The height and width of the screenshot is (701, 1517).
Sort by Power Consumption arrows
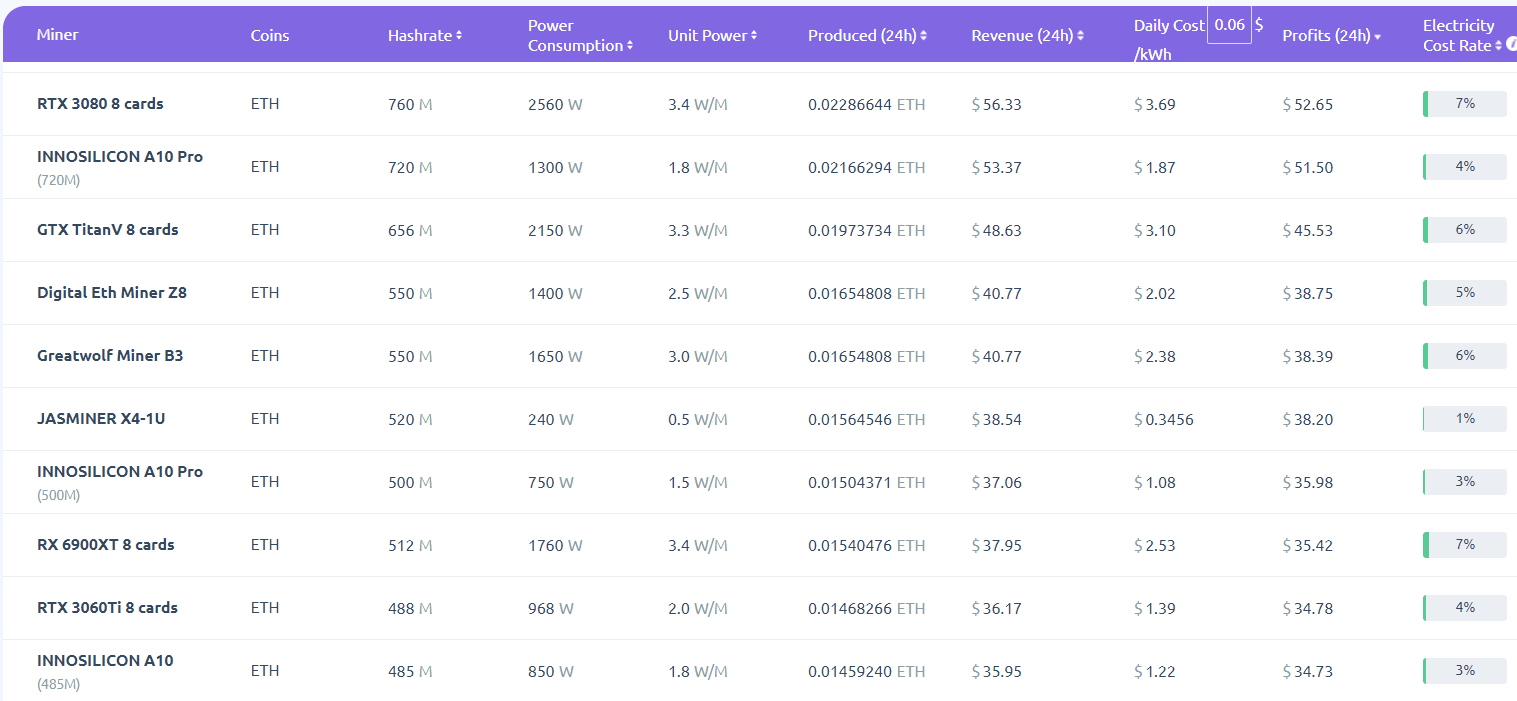click(x=630, y=46)
